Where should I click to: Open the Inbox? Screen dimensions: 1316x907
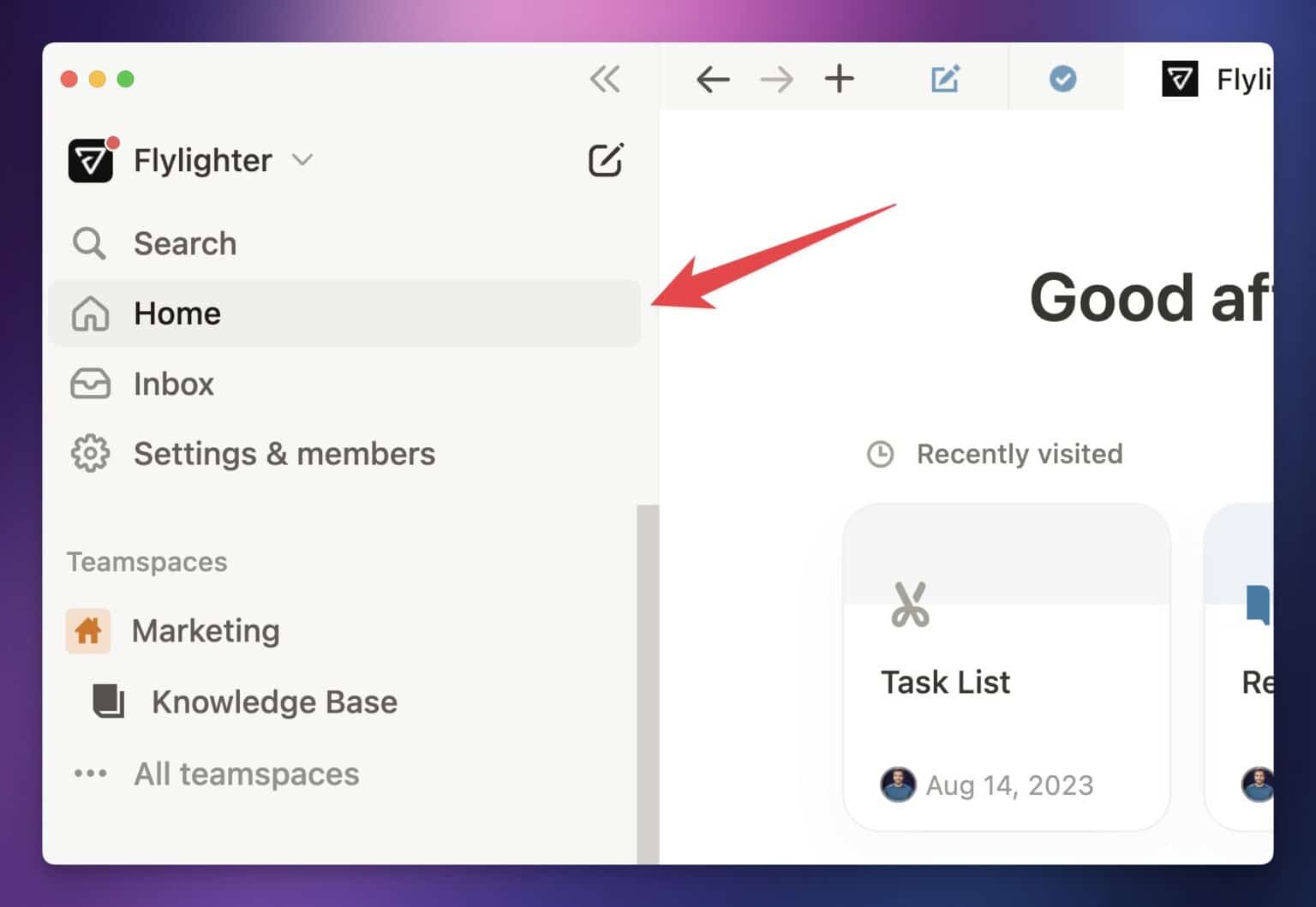pyautogui.click(x=173, y=384)
